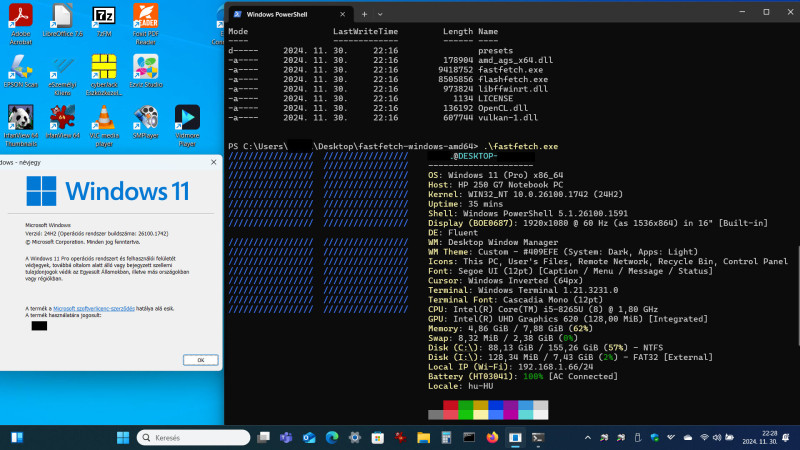Open Wi-Fi network status in tray
800x450 pixels.
(x=705, y=437)
